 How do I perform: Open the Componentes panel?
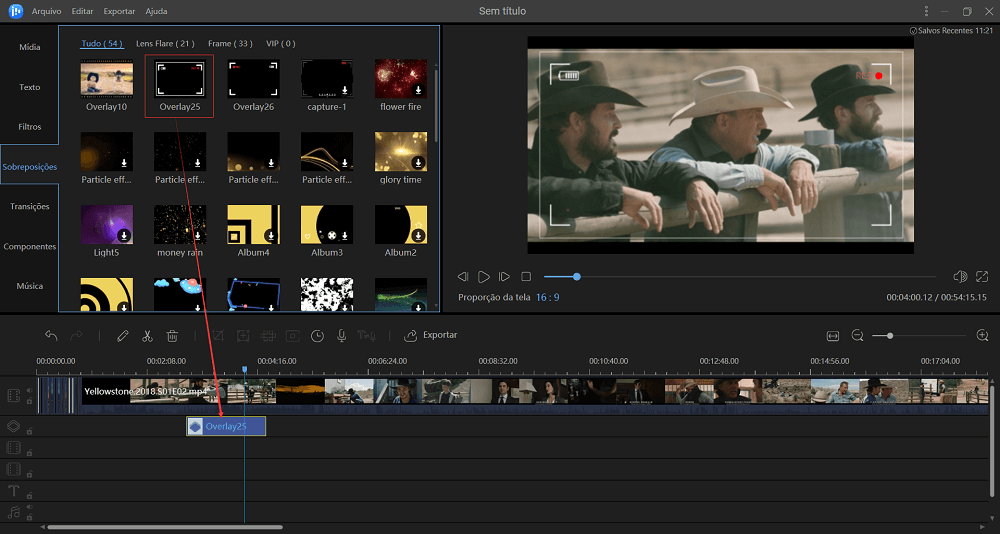29,246
